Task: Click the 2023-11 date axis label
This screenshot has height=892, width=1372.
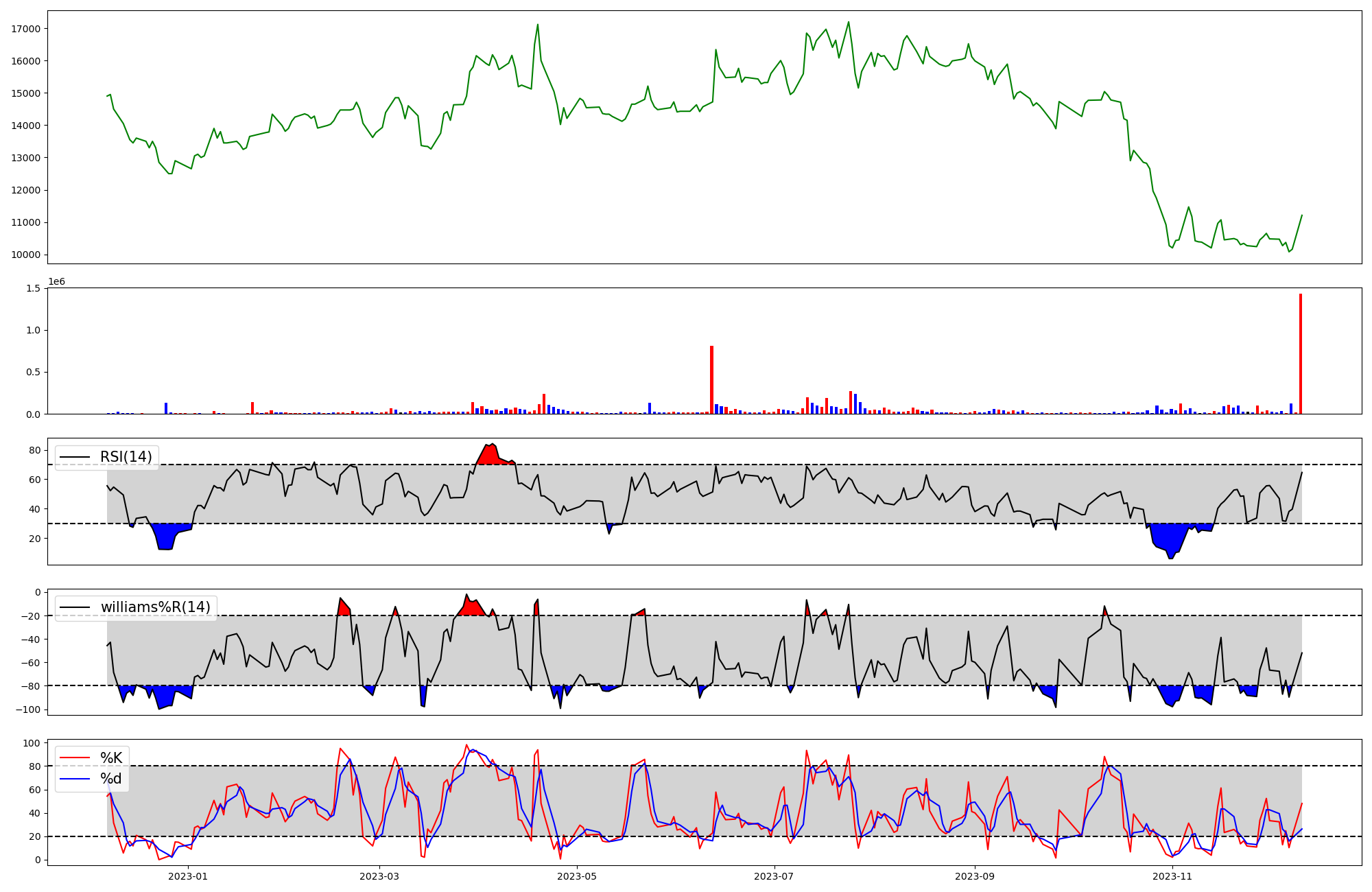Action: pos(1172,876)
